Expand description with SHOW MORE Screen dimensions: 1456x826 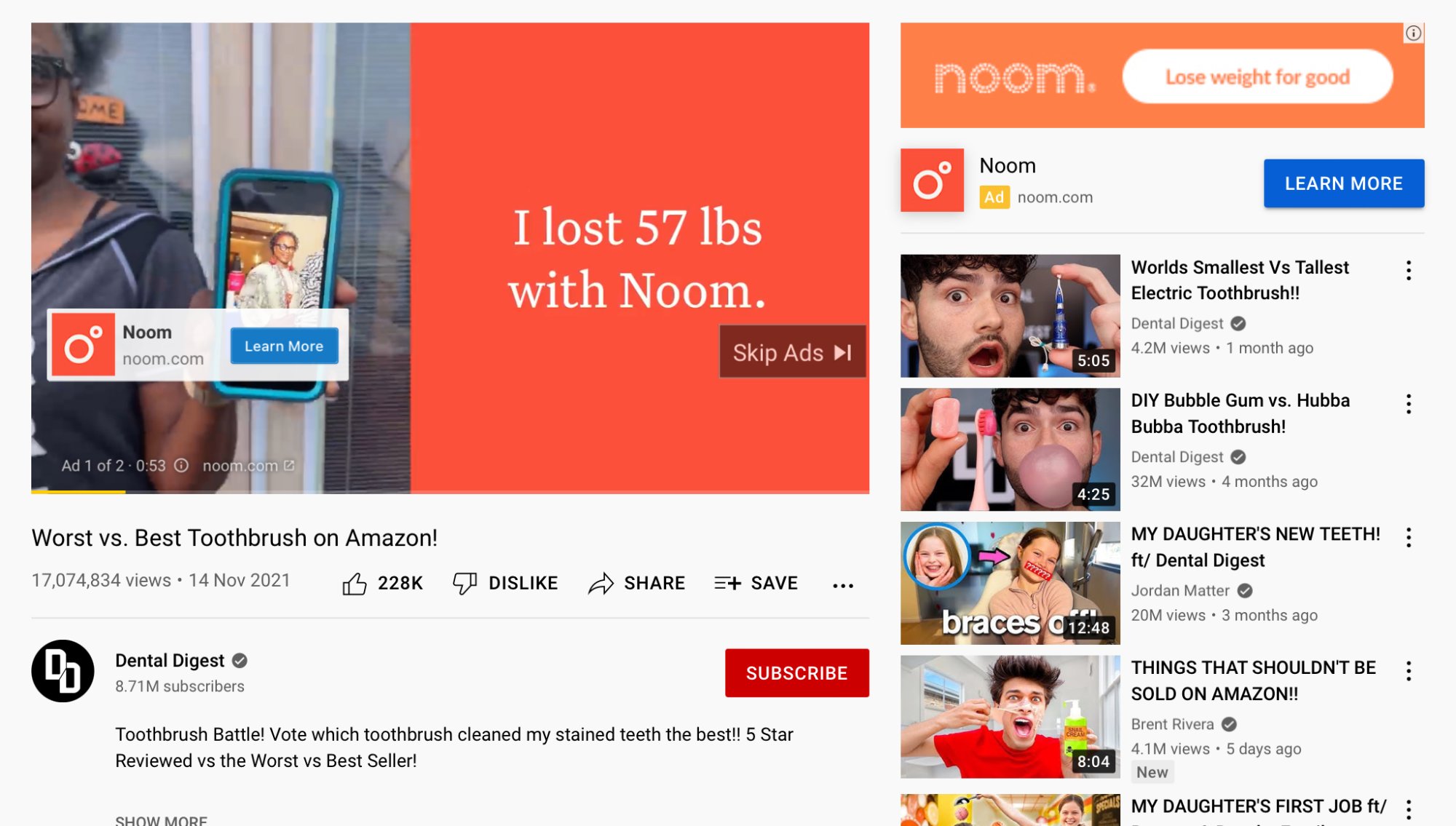tap(161, 820)
